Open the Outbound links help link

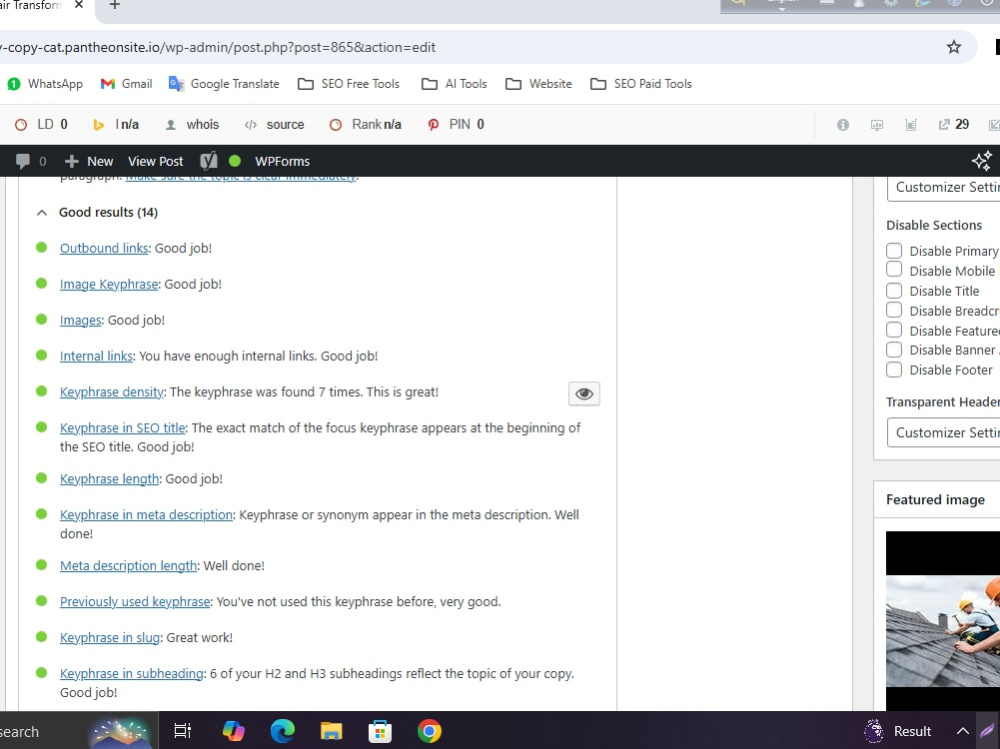pyautogui.click(x=104, y=248)
